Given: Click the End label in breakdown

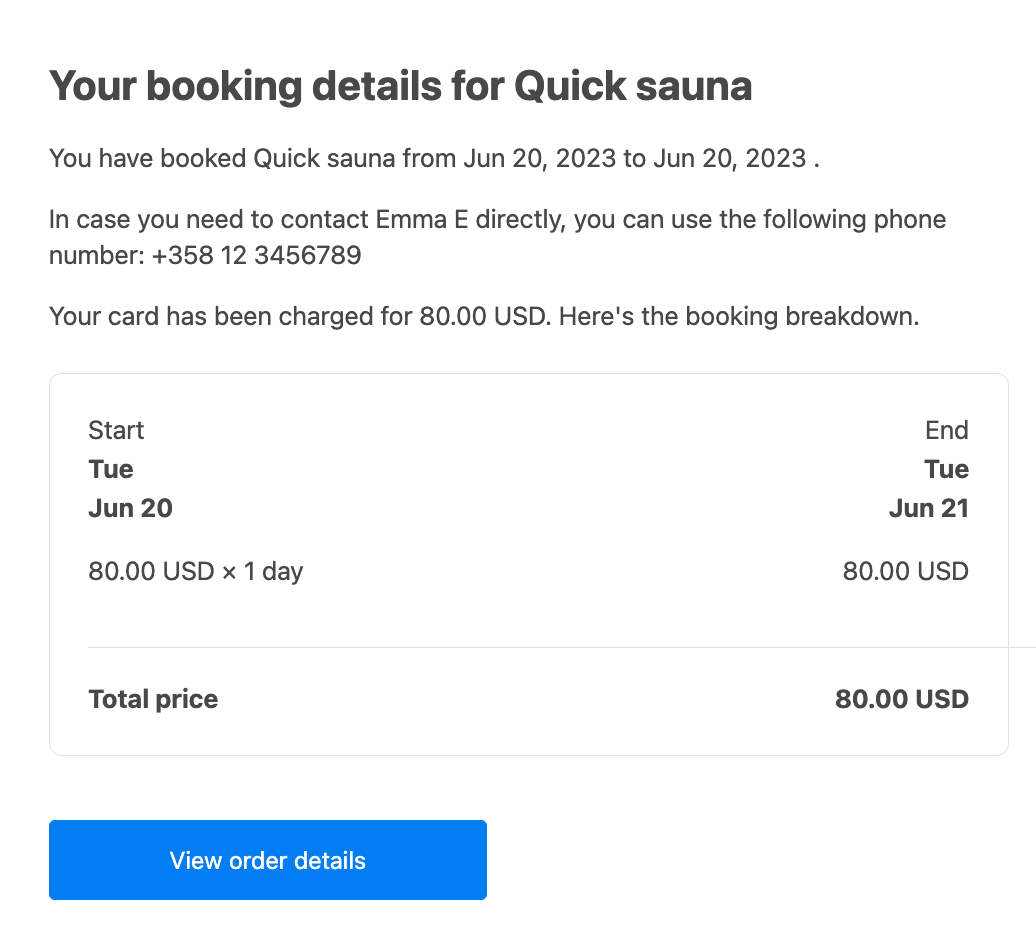Looking at the screenshot, I should click(946, 430).
